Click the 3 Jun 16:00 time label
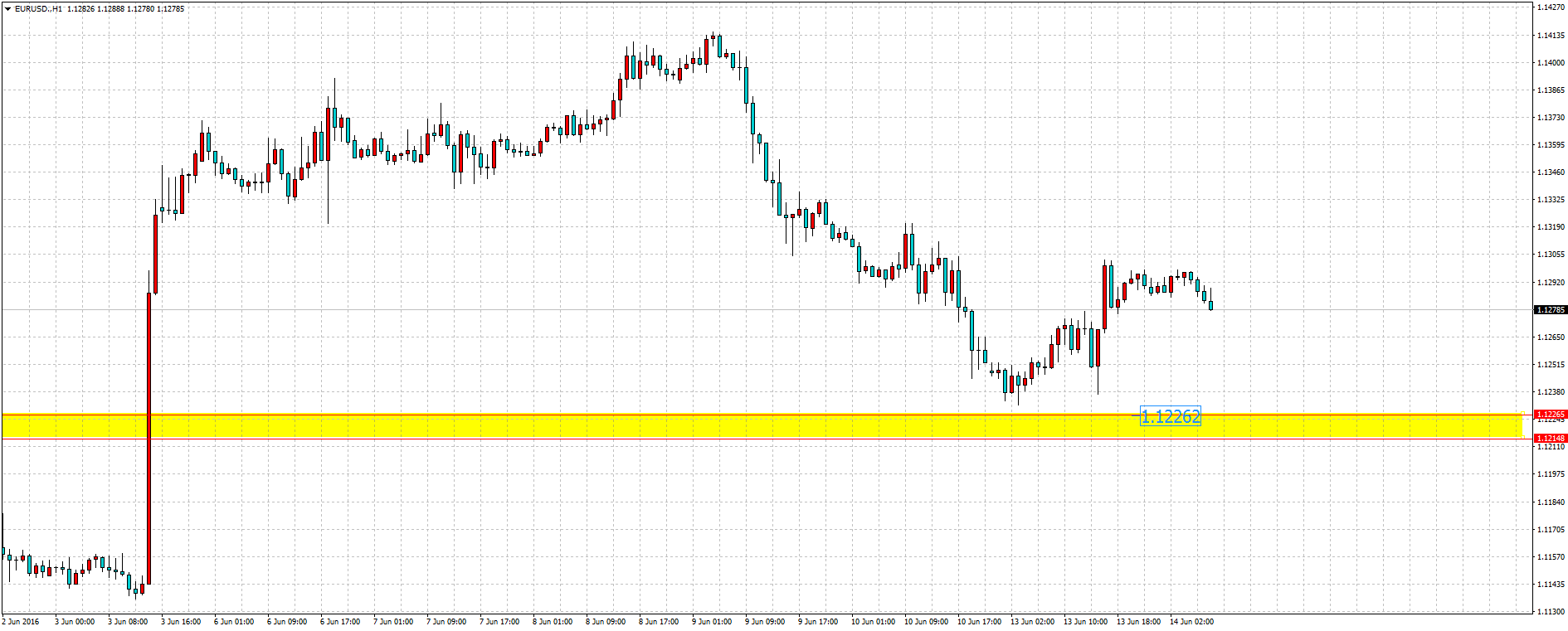This screenshot has height=631, width=1568. tap(181, 622)
